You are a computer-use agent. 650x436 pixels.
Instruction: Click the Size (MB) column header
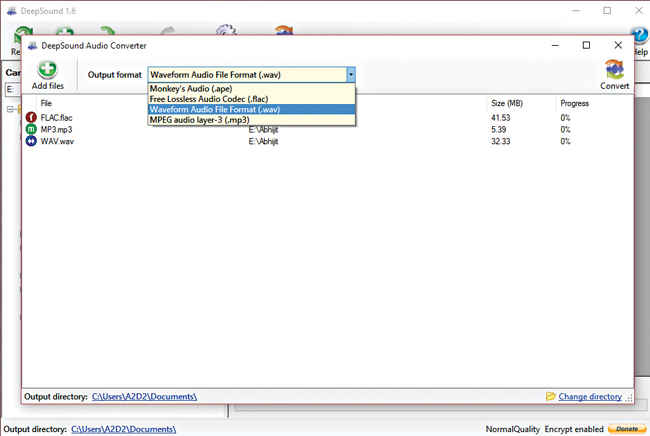click(x=507, y=103)
